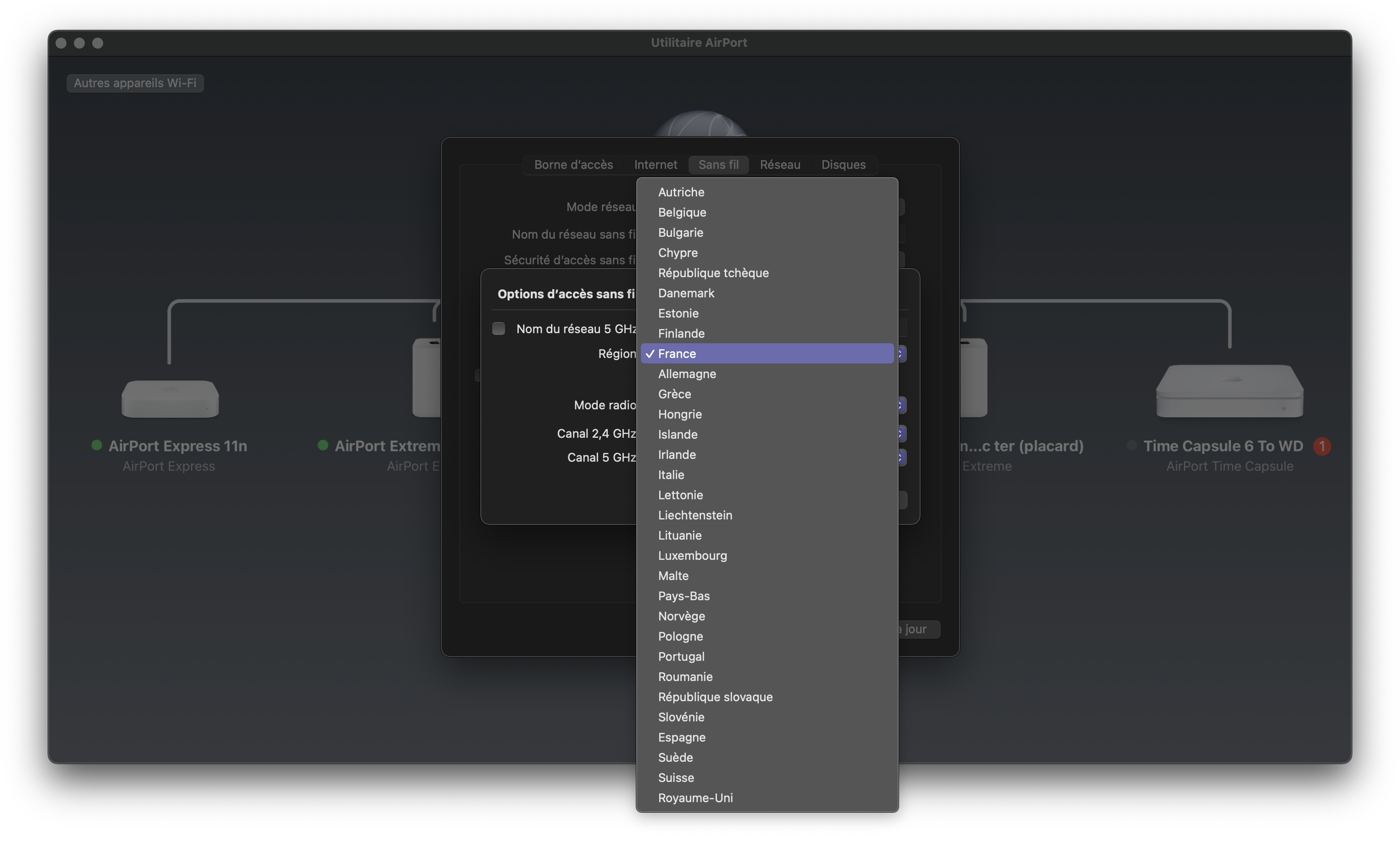
Task: Choose Slovénie in the region menu
Action: pyautogui.click(x=767, y=717)
